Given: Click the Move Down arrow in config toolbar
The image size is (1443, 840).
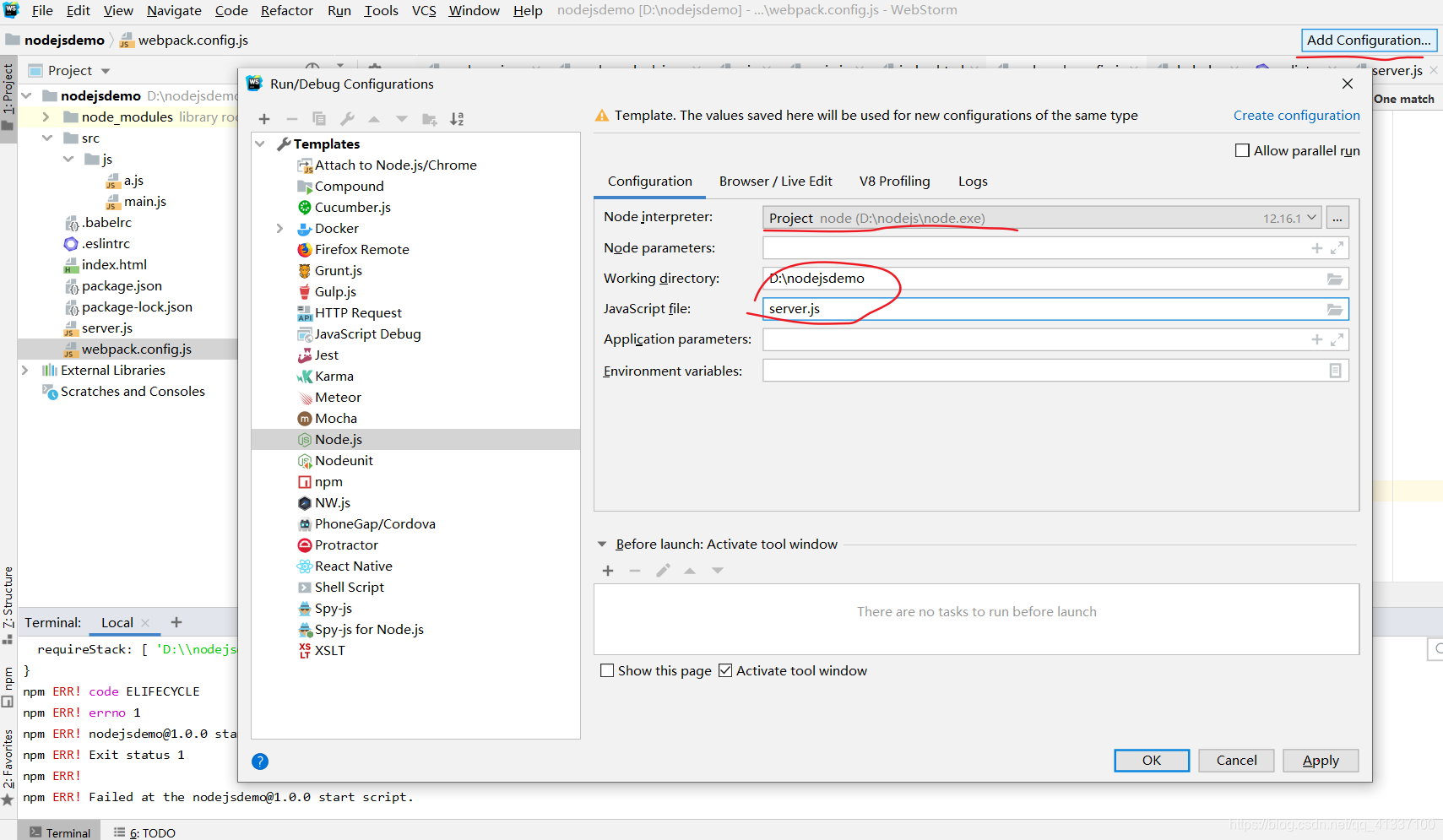Looking at the screenshot, I should 402,119.
